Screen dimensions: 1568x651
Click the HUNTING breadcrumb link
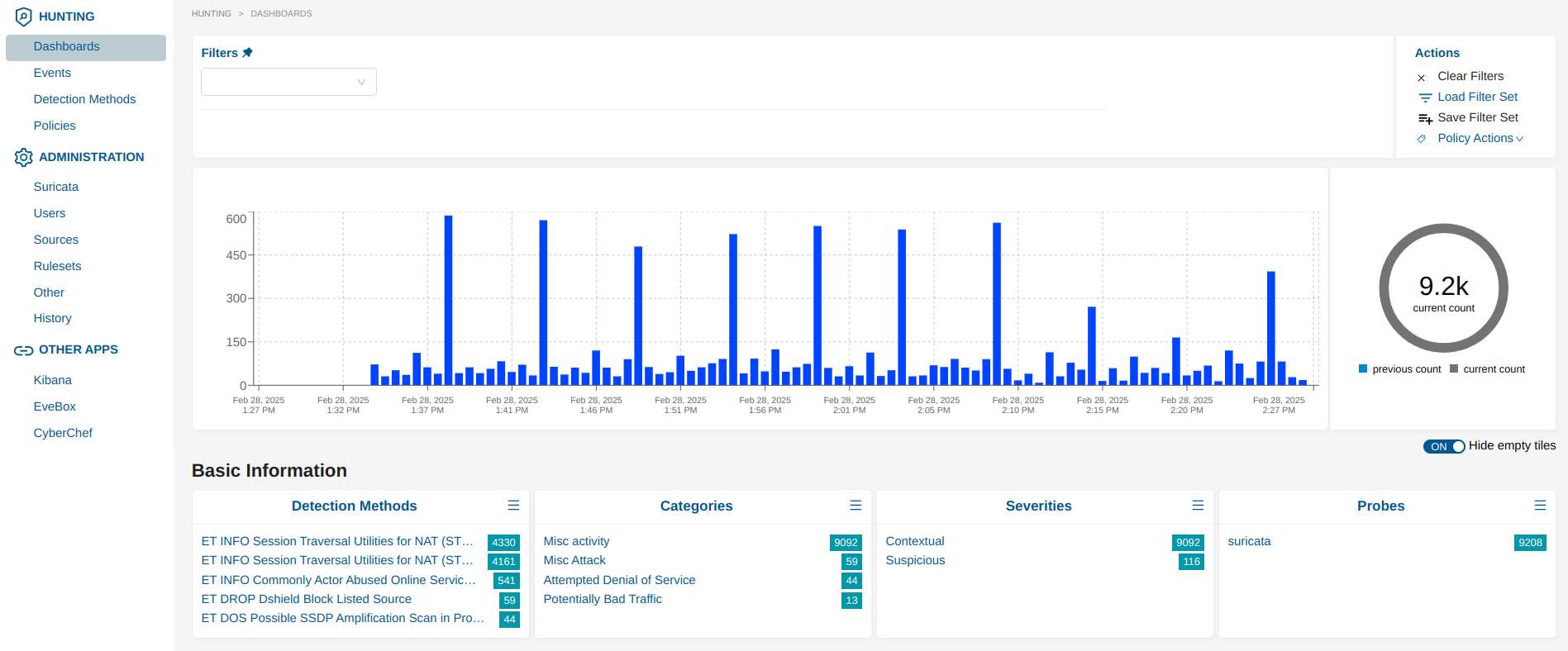click(212, 14)
